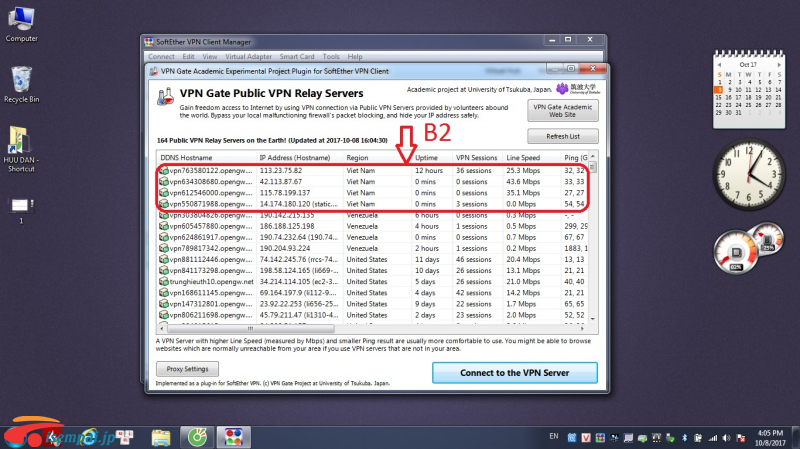This screenshot has height=449, width=800.
Task: Click server icon of vpn634308680.opengw row
Action: tap(164, 182)
